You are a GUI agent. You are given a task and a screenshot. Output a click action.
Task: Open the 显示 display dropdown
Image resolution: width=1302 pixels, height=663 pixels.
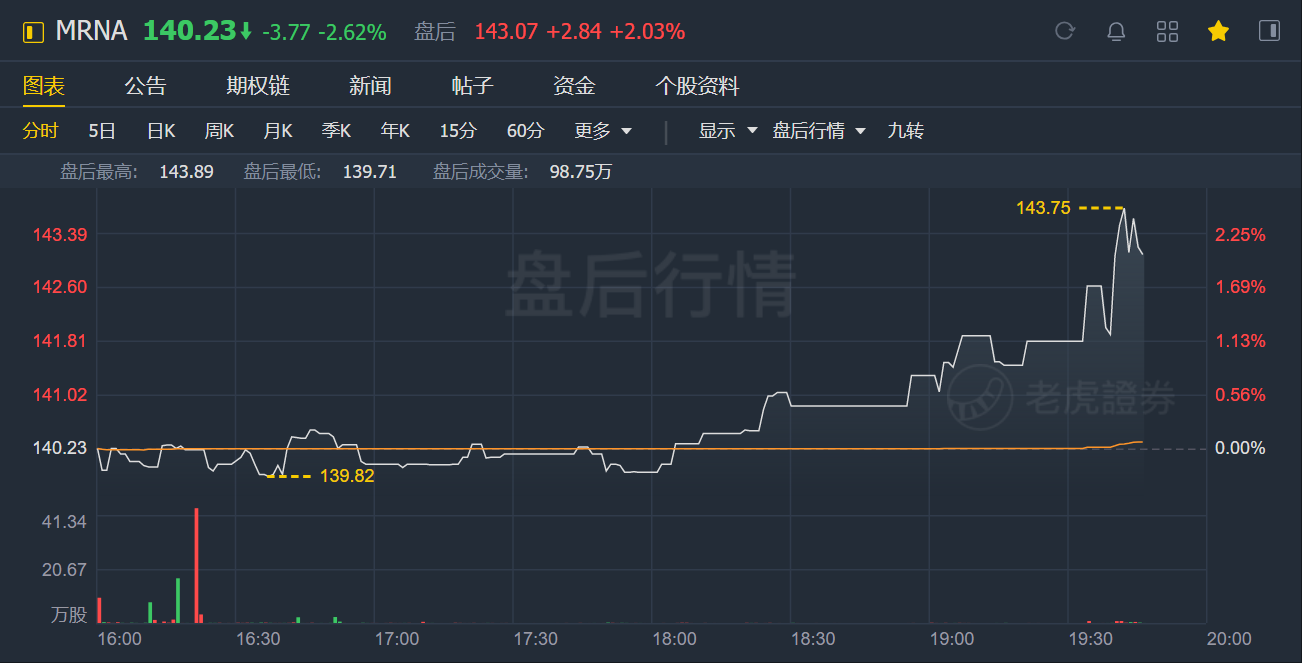727,131
